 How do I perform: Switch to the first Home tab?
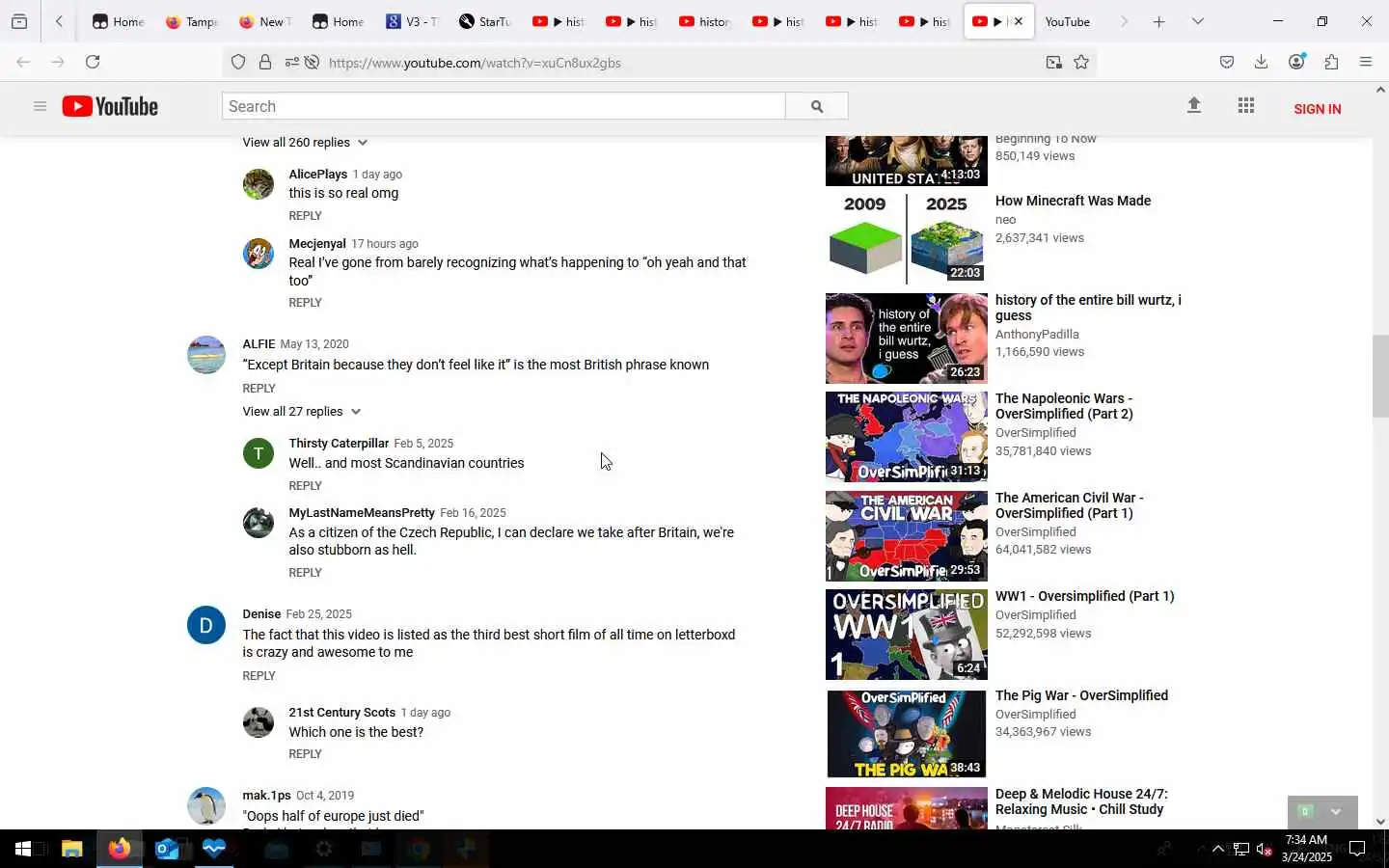pyautogui.click(x=120, y=22)
